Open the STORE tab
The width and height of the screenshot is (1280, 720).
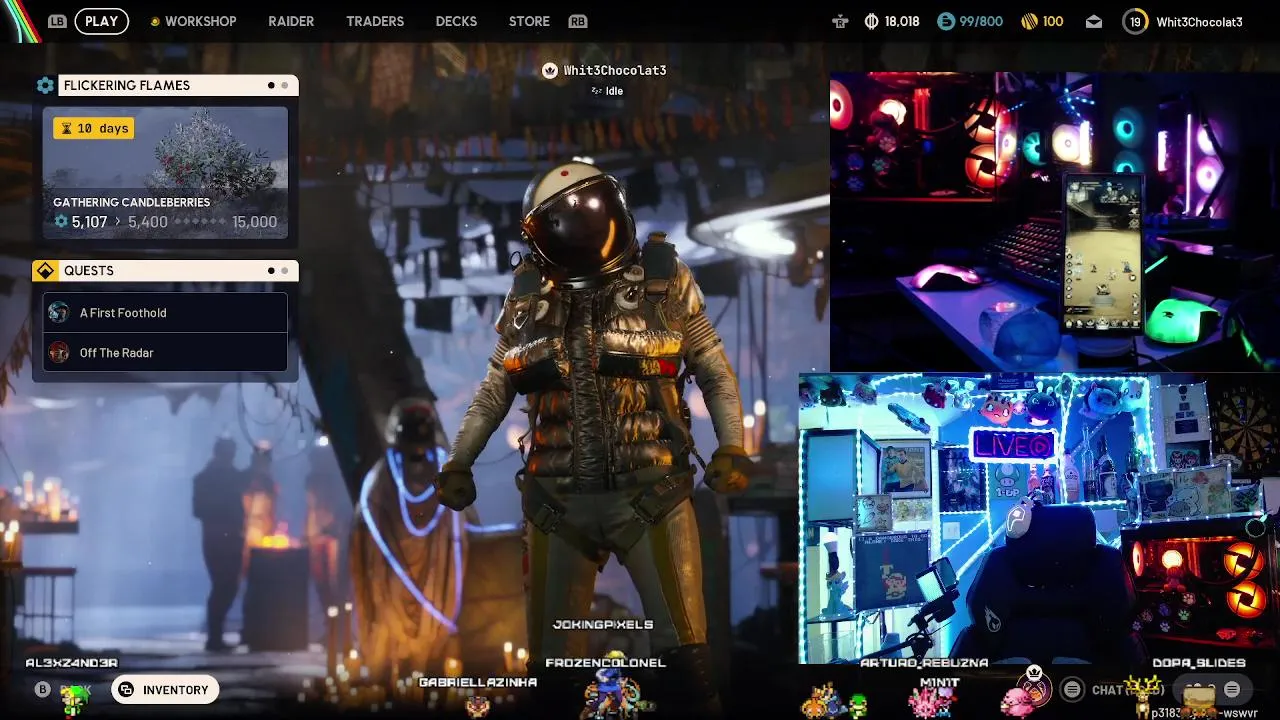pyautogui.click(x=529, y=21)
